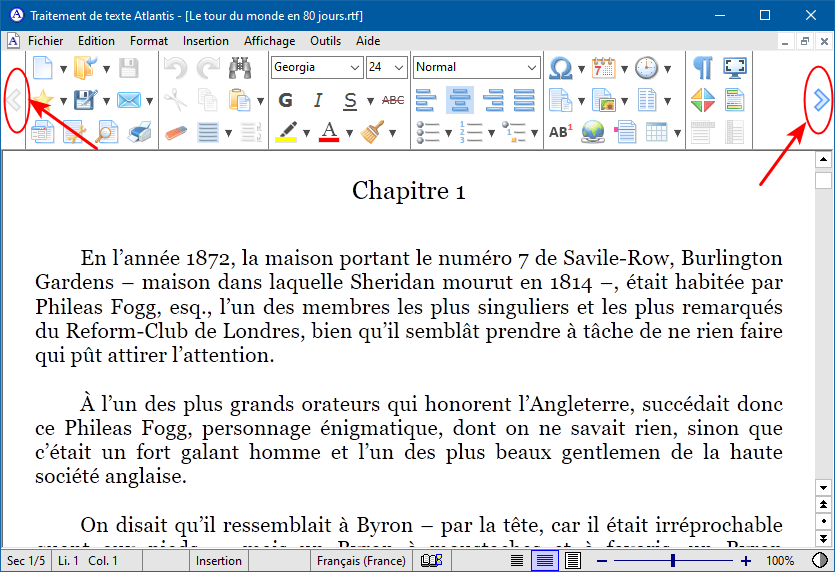Insert a table with the grid icon
The image size is (835, 572).
tap(657, 132)
